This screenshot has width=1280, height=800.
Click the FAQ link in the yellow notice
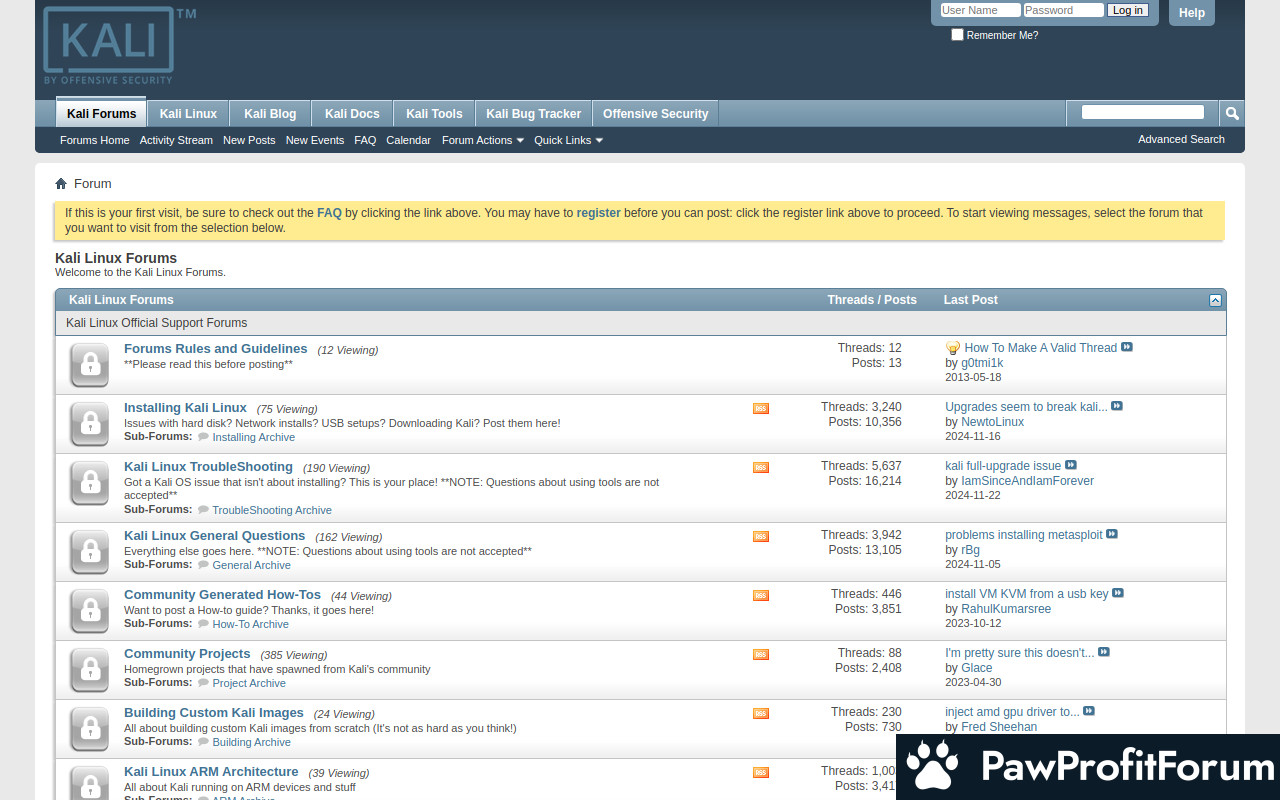tap(329, 213)
